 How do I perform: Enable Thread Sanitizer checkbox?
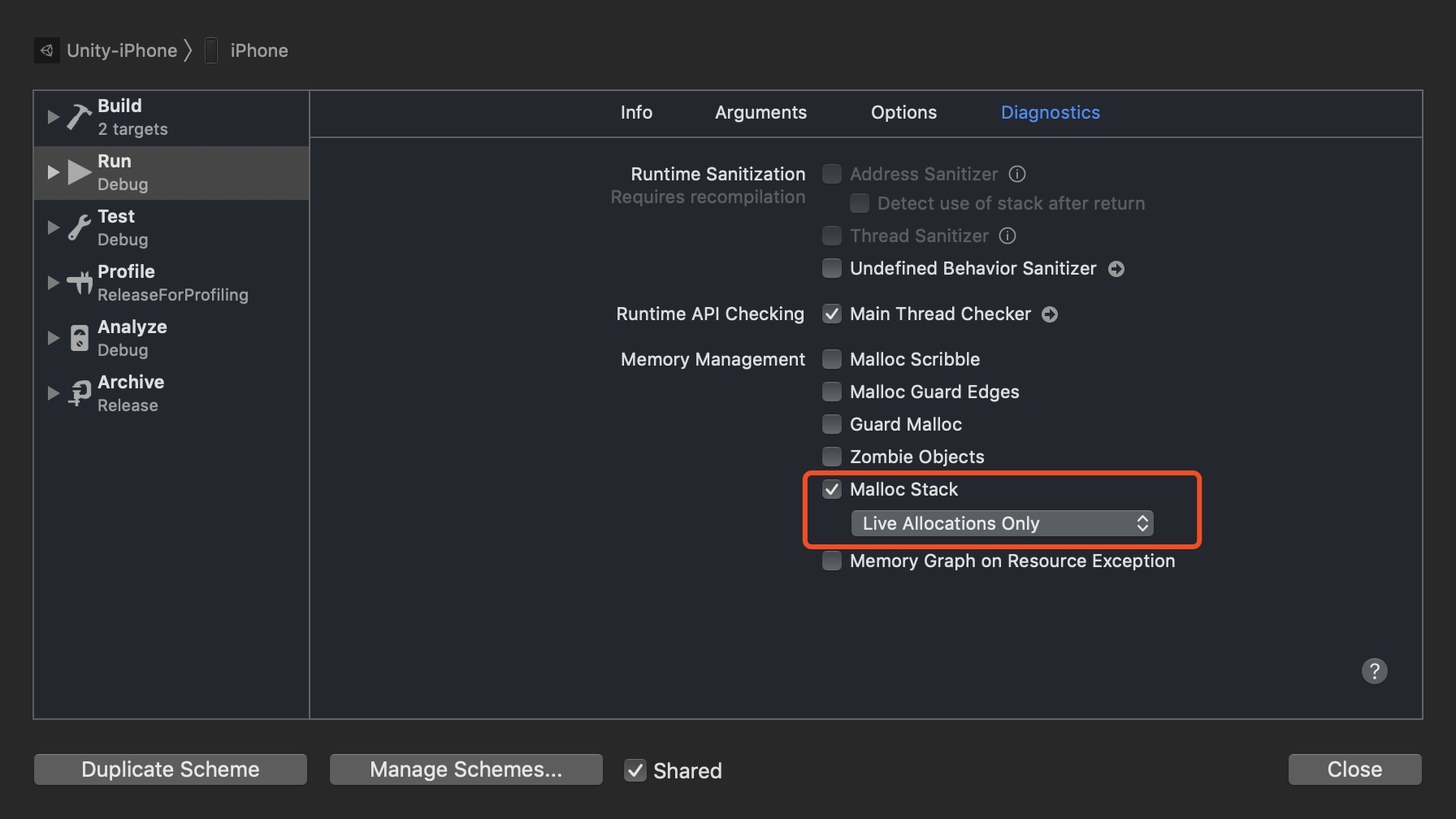point(832,236)
